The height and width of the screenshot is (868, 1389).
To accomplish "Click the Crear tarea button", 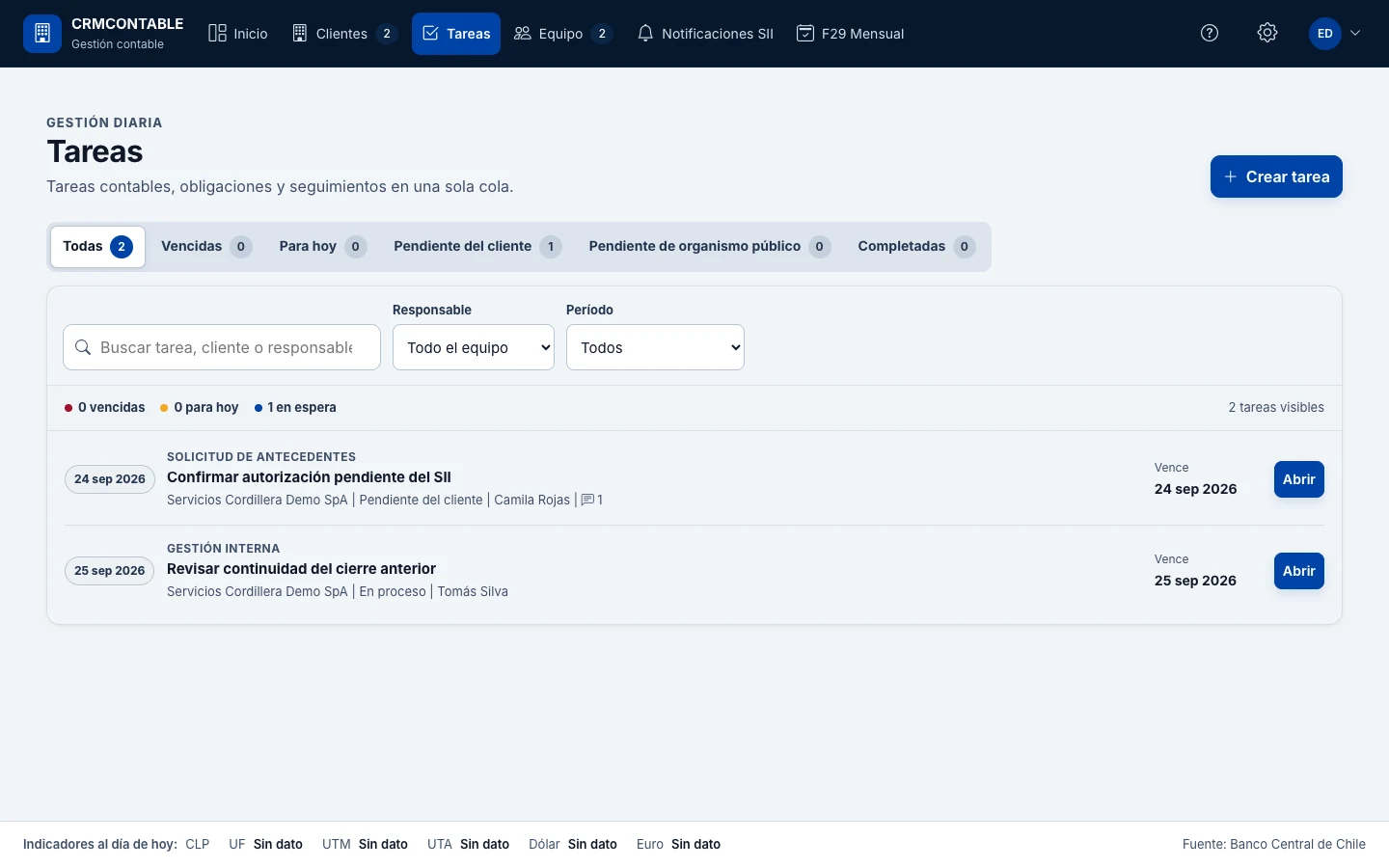I will point(1276,176).
